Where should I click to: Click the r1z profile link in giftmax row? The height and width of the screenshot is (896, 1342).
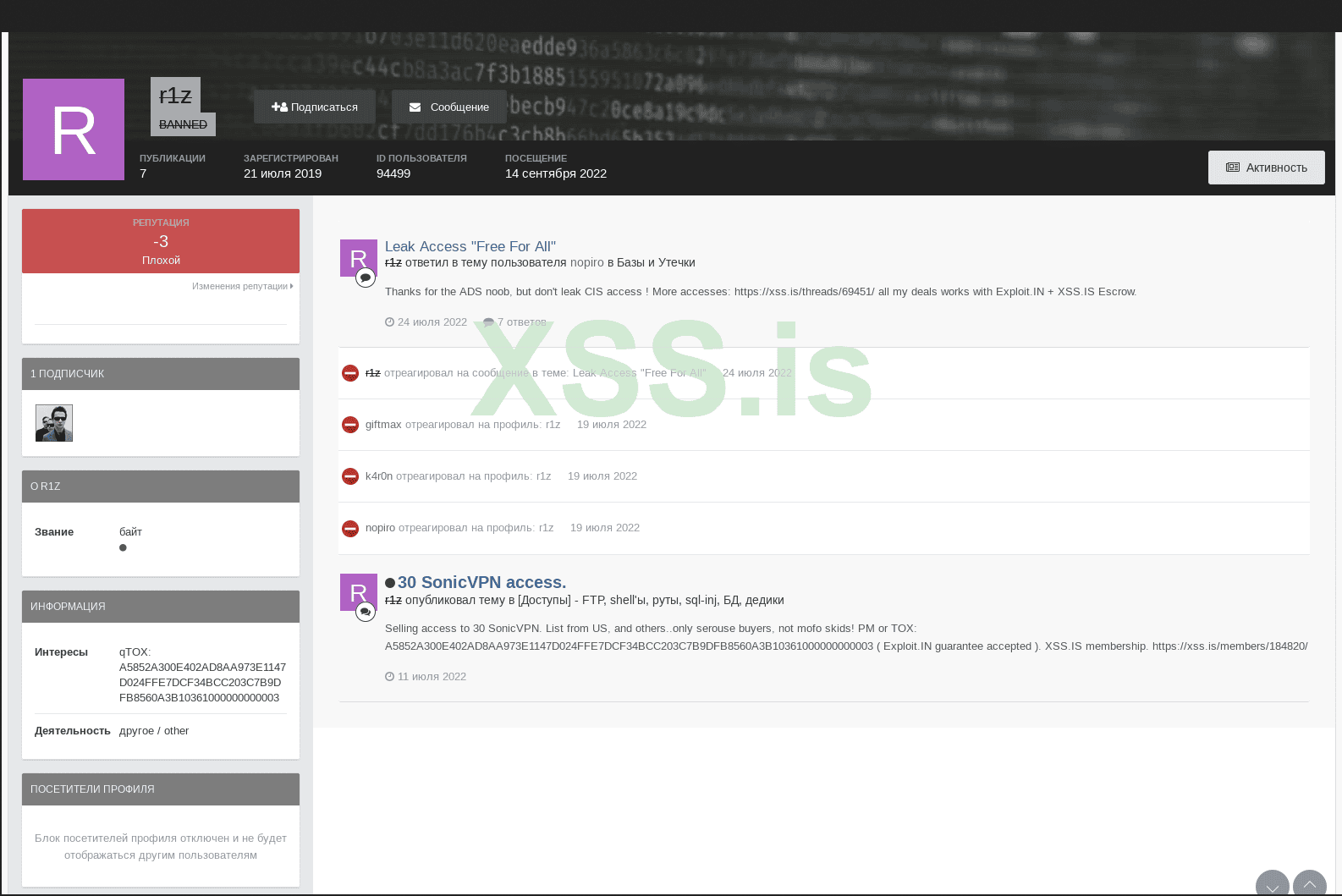[553, 425]
